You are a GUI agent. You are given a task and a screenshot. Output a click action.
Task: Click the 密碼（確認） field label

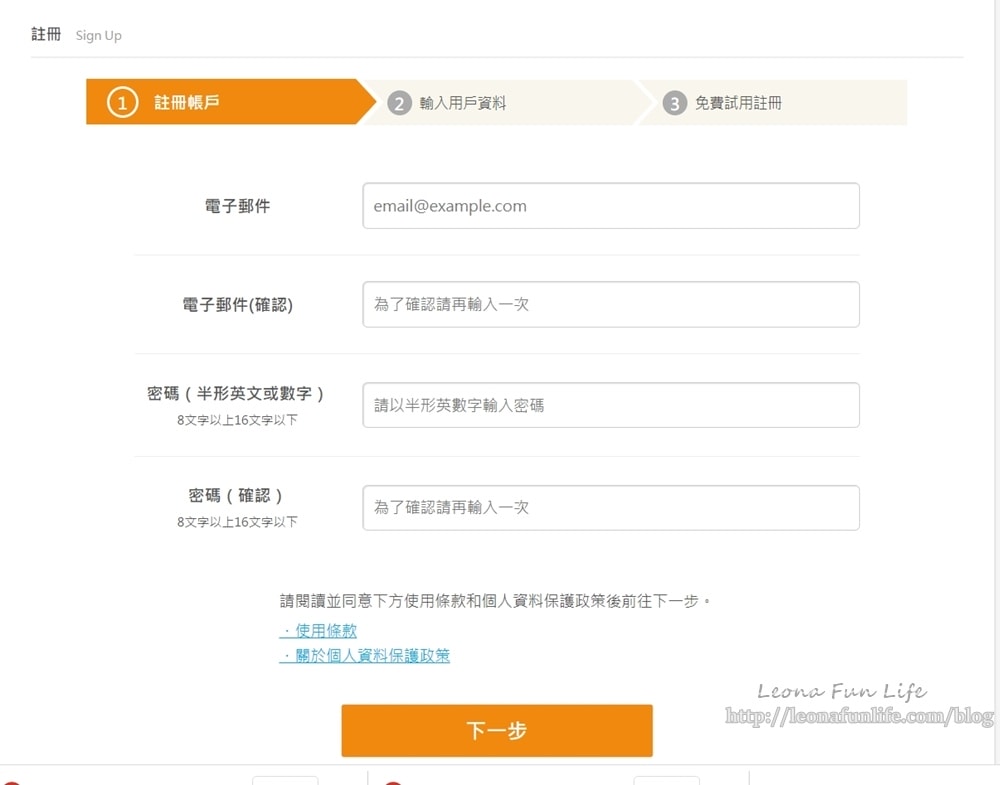[x=237, y=496]
